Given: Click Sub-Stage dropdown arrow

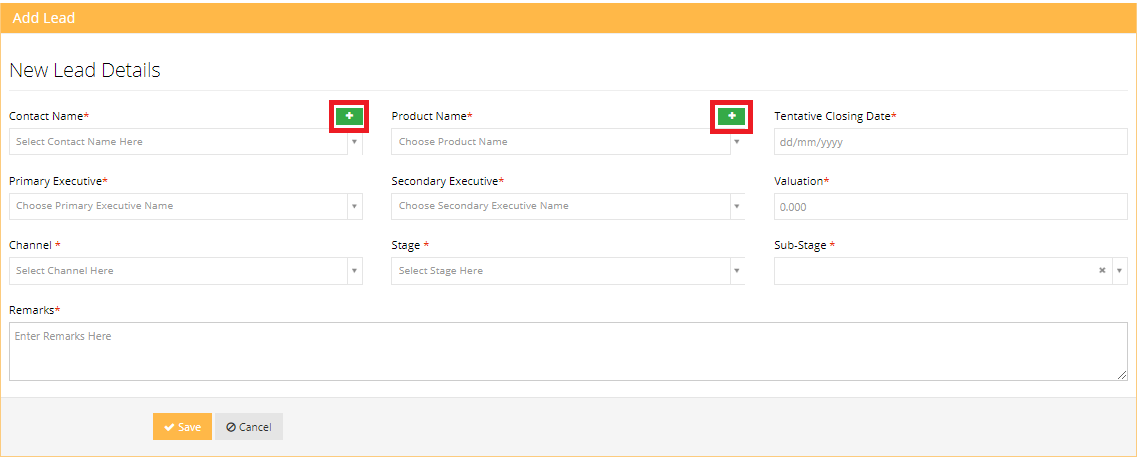Looking at the screenshot, I should (x=1119, y=271).
